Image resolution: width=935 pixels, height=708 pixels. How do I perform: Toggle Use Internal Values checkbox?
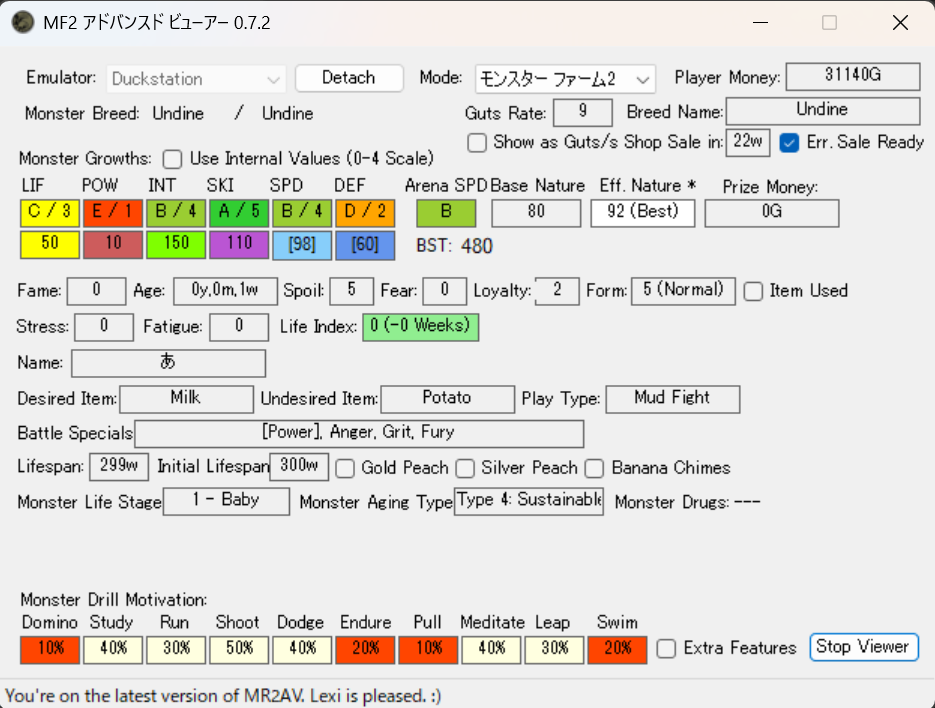tap(173, 158)
